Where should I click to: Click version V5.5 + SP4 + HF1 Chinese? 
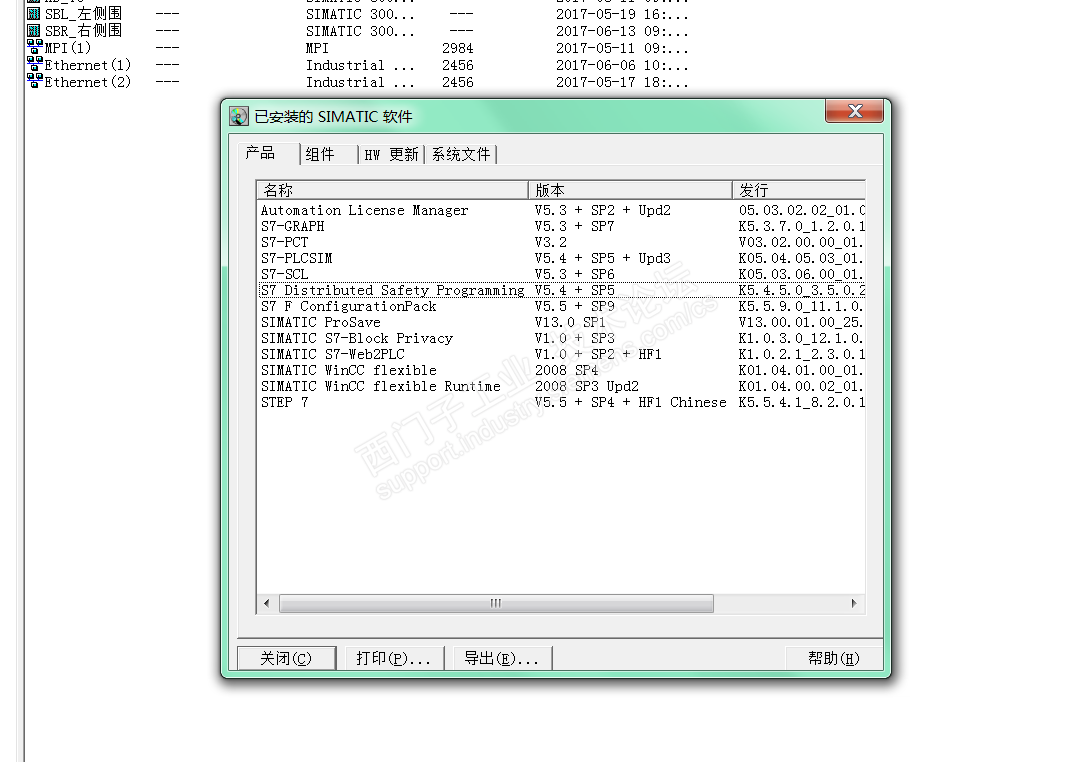(630, 403)
